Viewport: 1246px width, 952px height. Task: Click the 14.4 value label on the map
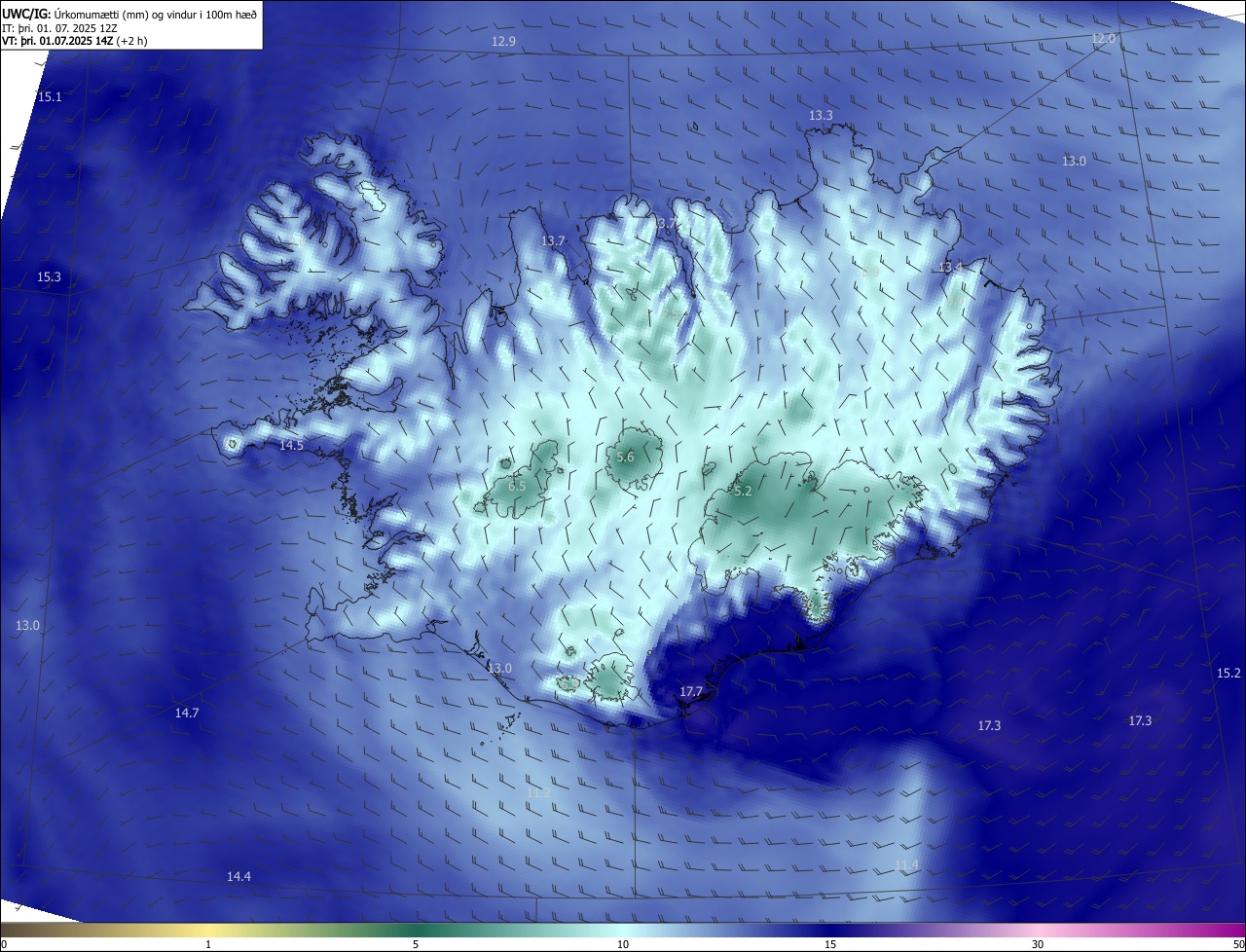pyautogui.click(x=239, y=877)
